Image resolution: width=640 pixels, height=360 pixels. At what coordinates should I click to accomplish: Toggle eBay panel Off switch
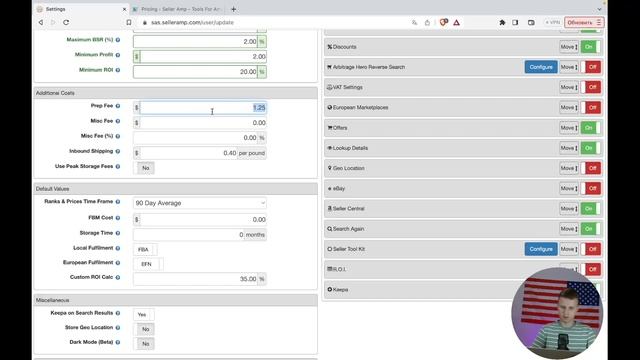(x=591, y=188)
